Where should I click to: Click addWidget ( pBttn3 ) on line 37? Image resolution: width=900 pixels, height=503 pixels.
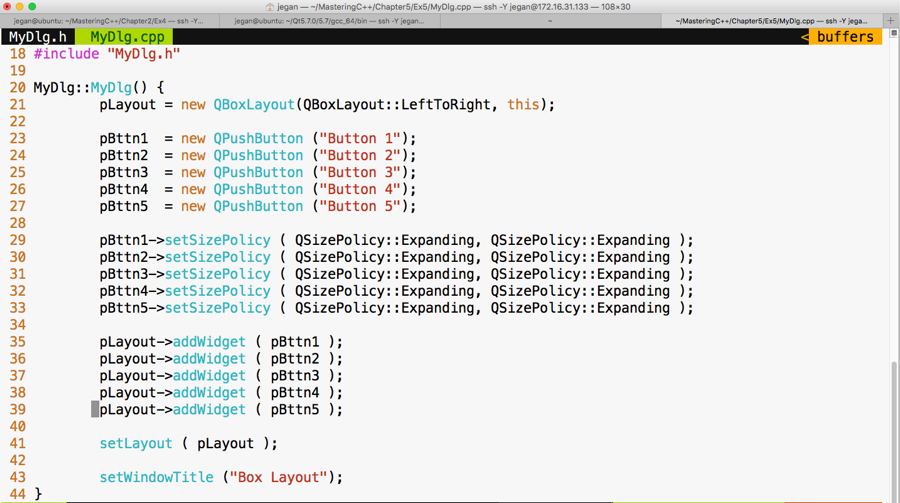(x=254, y=376)
